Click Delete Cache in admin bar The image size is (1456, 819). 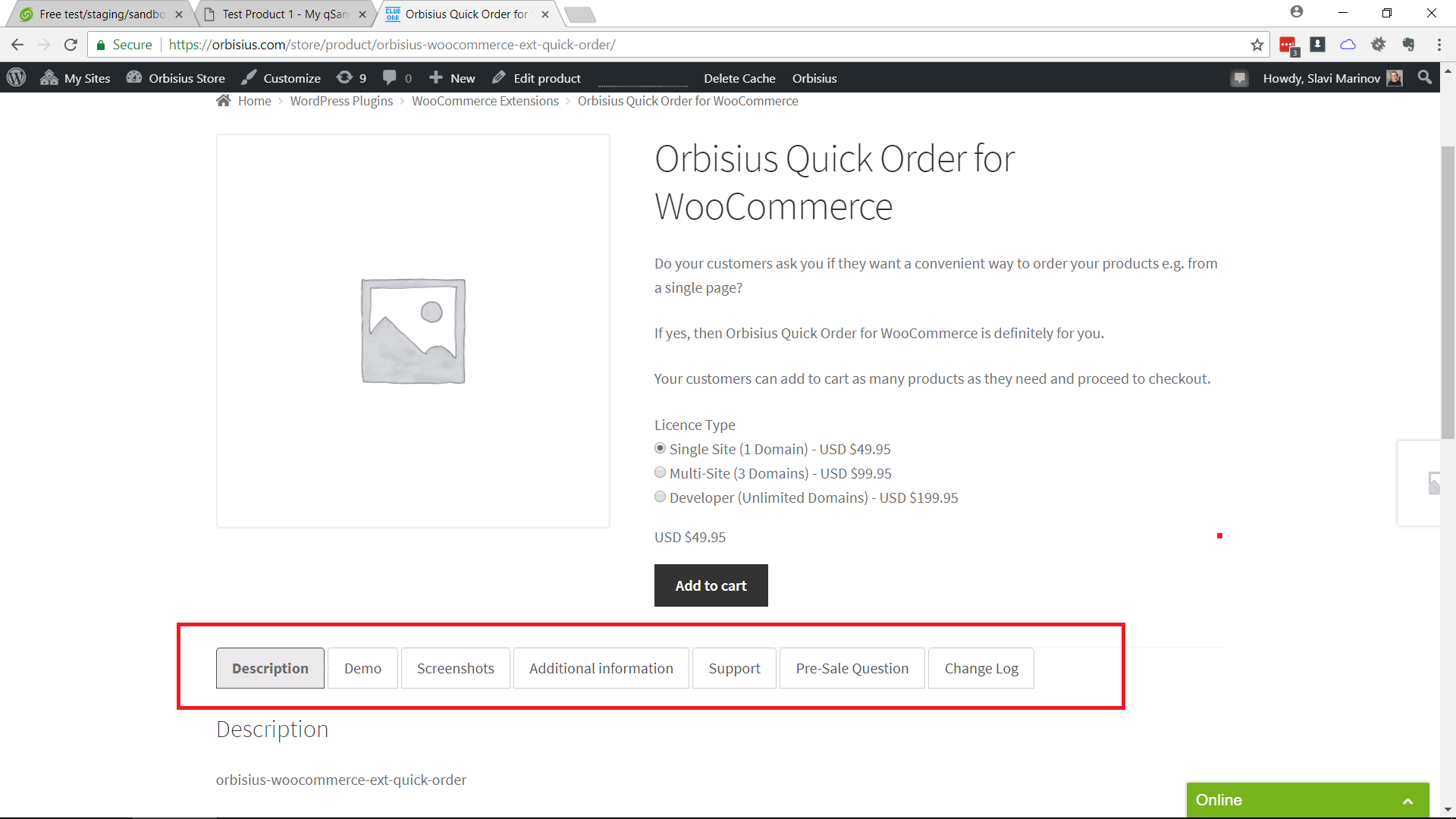739,78
